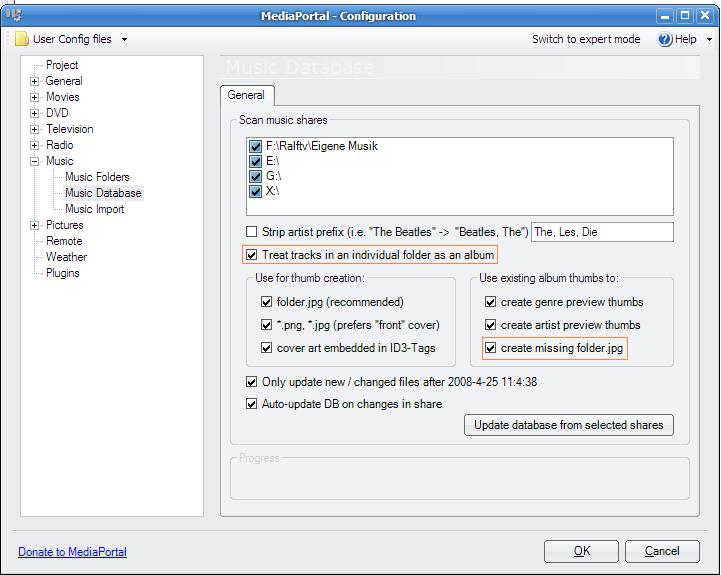Select the DVD label in the tree
This screenshot has width=721, height=575.
point(57,113)
